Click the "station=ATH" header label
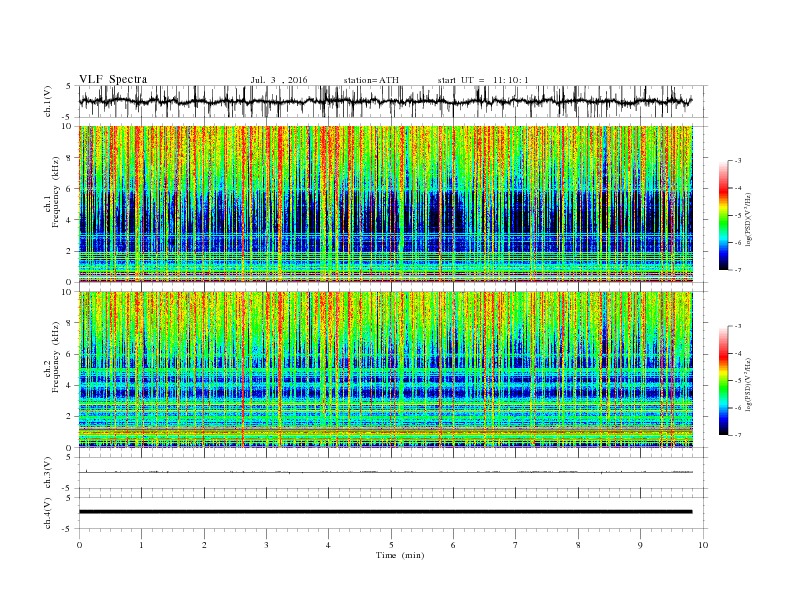This screenshot has height=612, width=792. click(x=371, y=80)
